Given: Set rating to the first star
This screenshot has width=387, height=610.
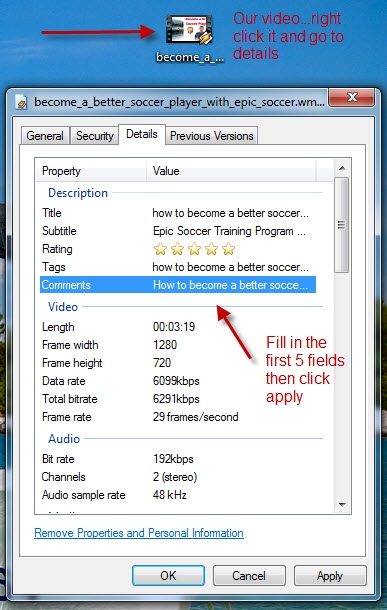Looking at the screenshot, I should click(160, 249).
